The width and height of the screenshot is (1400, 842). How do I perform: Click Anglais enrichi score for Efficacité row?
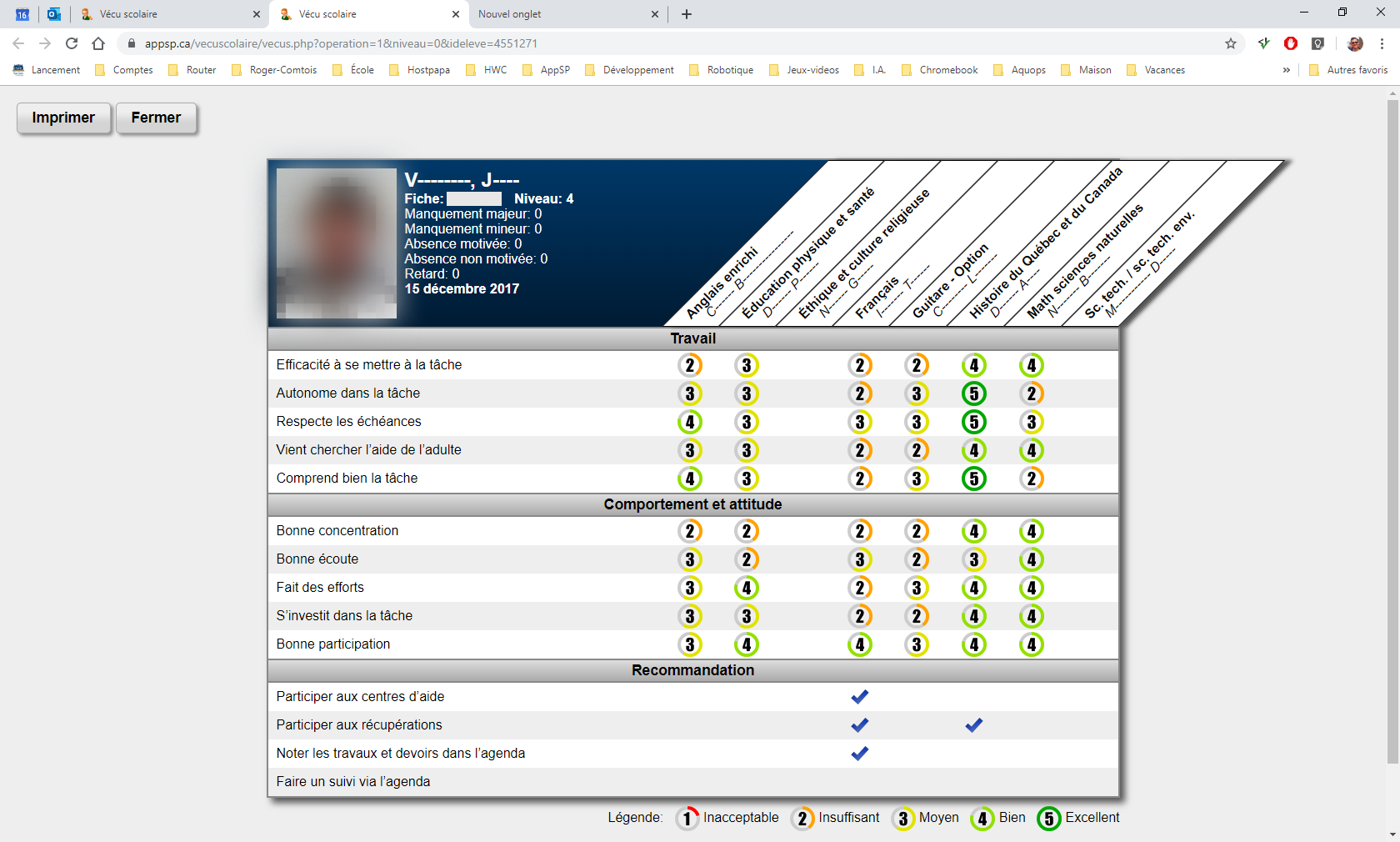point(690,365)
